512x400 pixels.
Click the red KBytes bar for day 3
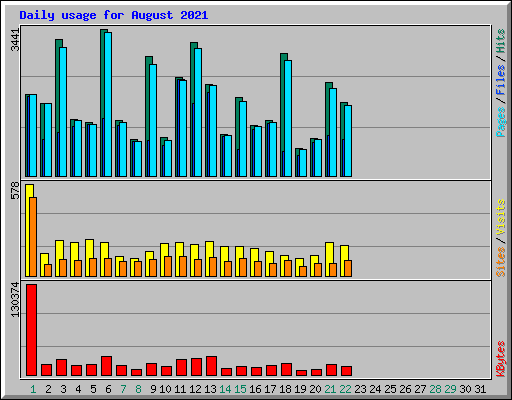tap(62, 367)
